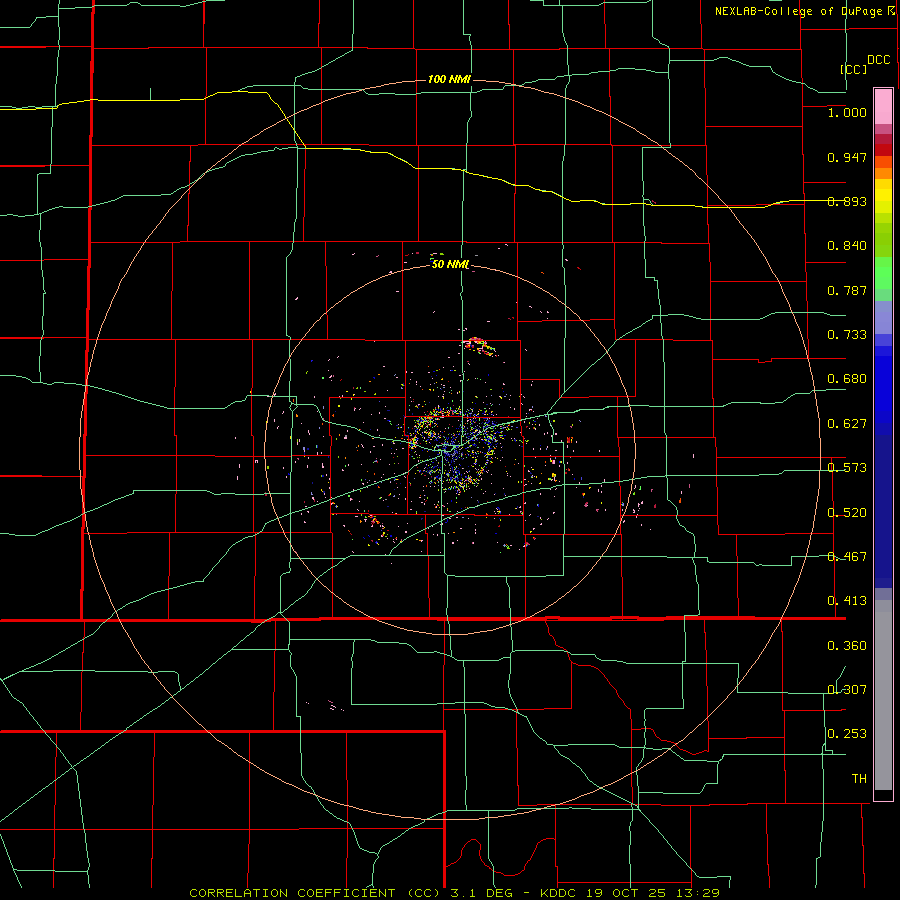900x900 pixels.
Task: Pick the bright green segment of color bar
Action: pos(883,273)
